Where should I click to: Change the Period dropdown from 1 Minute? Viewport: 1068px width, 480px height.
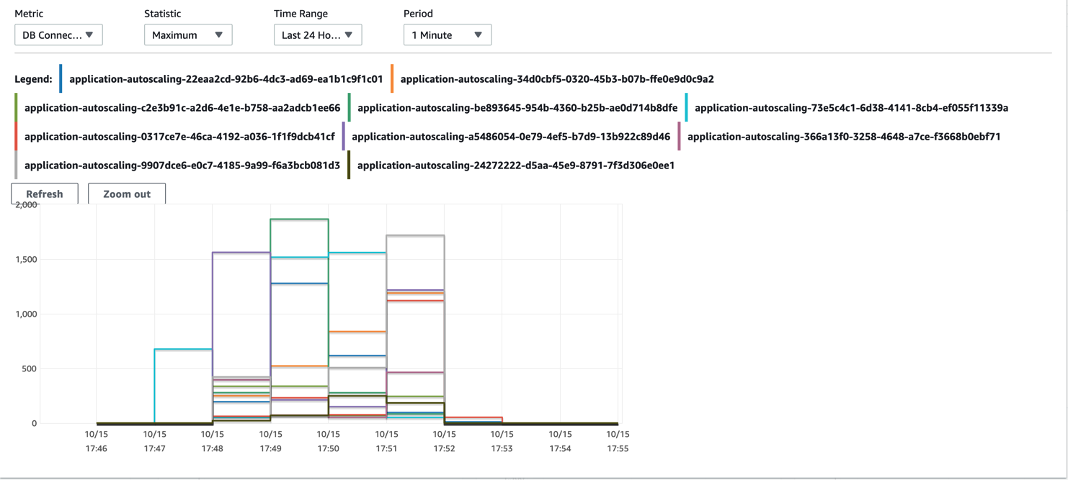[447, 35]
